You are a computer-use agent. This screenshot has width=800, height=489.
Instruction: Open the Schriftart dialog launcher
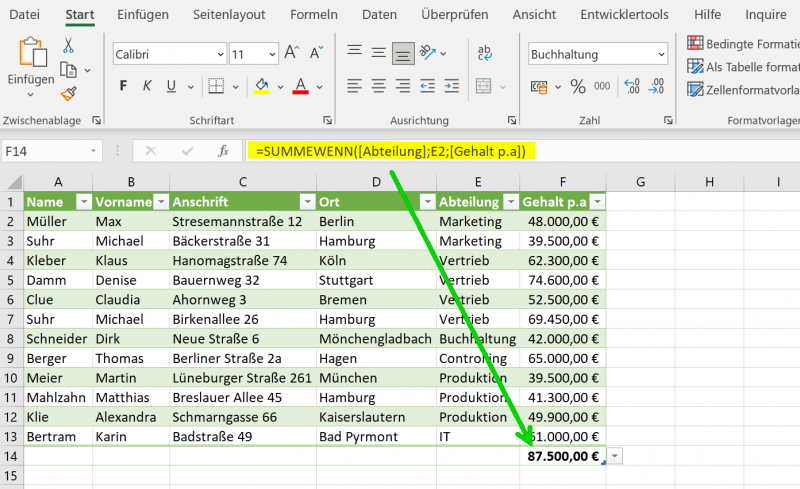click(328, 120)
